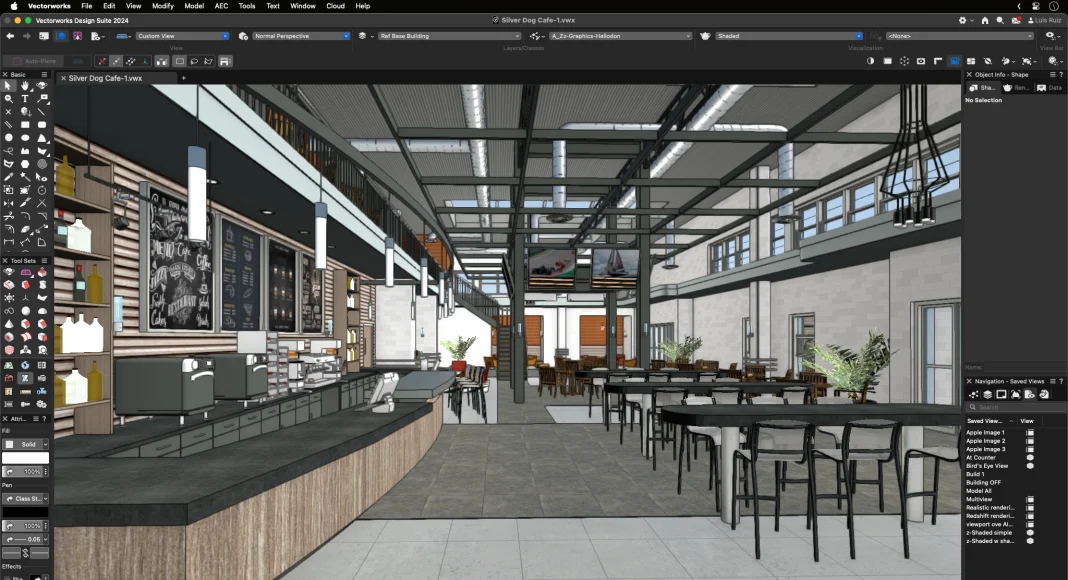1068x580 pixels.
Task: Click the rectangle selection mode icon
Action: coord(180,61)
